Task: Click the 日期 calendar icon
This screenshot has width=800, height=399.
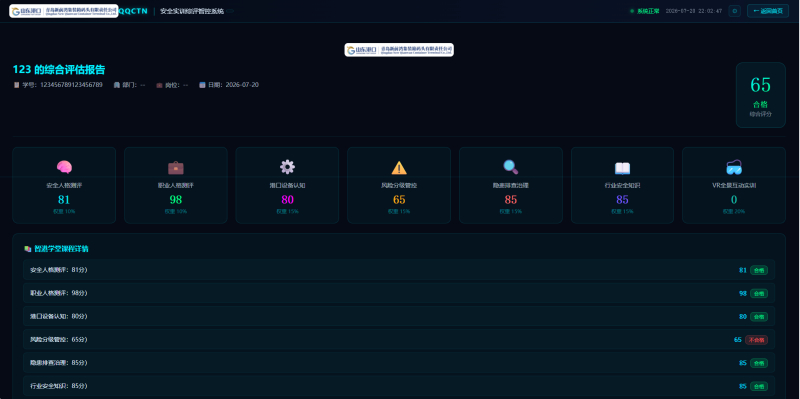Action: click(202, 85)
